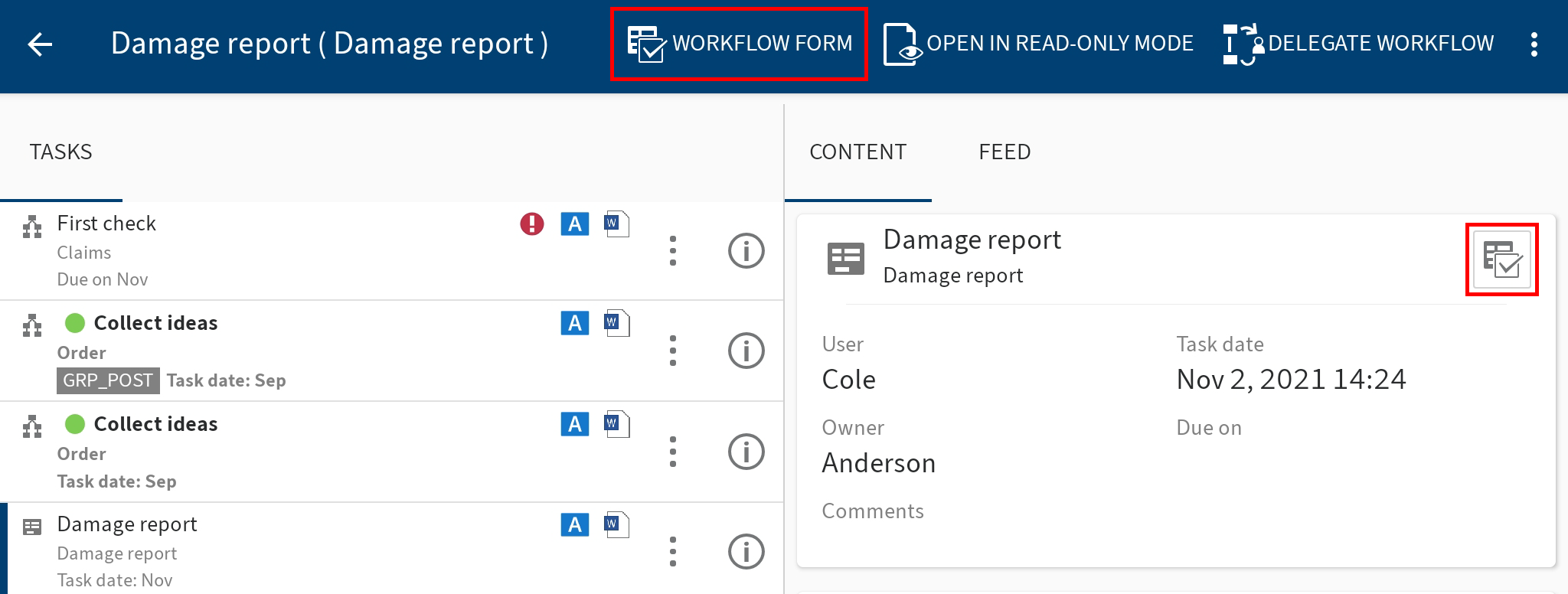The image size is (1568, 594).
Task: Click blue A icon on First check row
Action: click(x=575, y=224)
